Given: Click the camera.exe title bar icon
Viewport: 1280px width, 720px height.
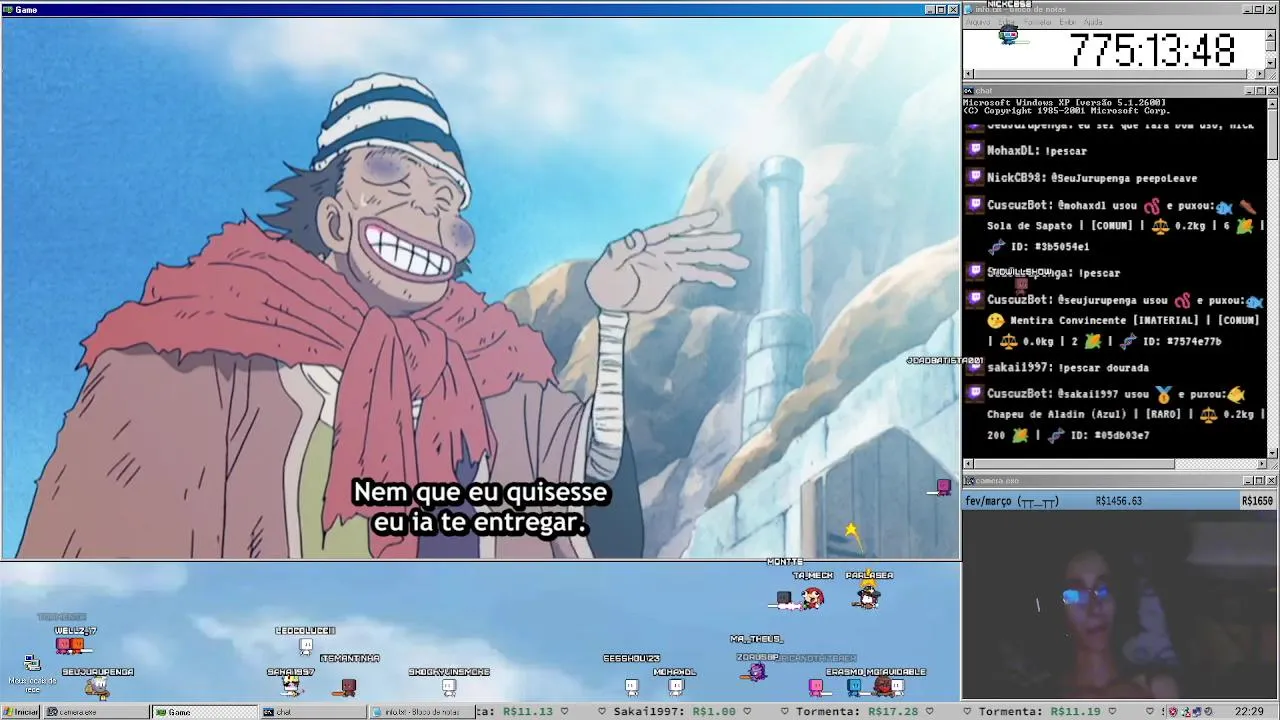Looking at the screenshot, I should [x=969, y=481].
